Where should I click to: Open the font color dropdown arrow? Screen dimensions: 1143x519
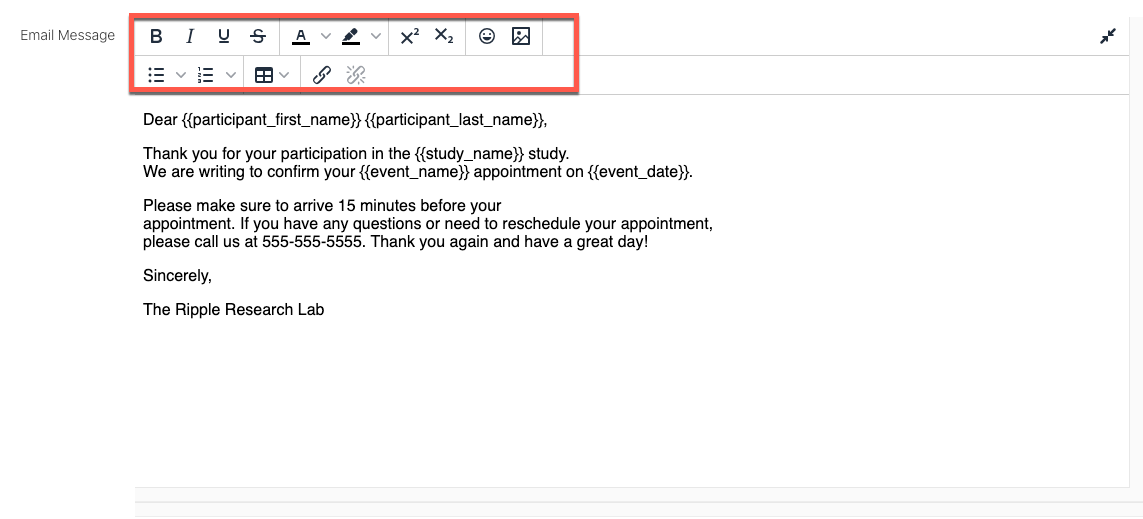coord(326,36)
